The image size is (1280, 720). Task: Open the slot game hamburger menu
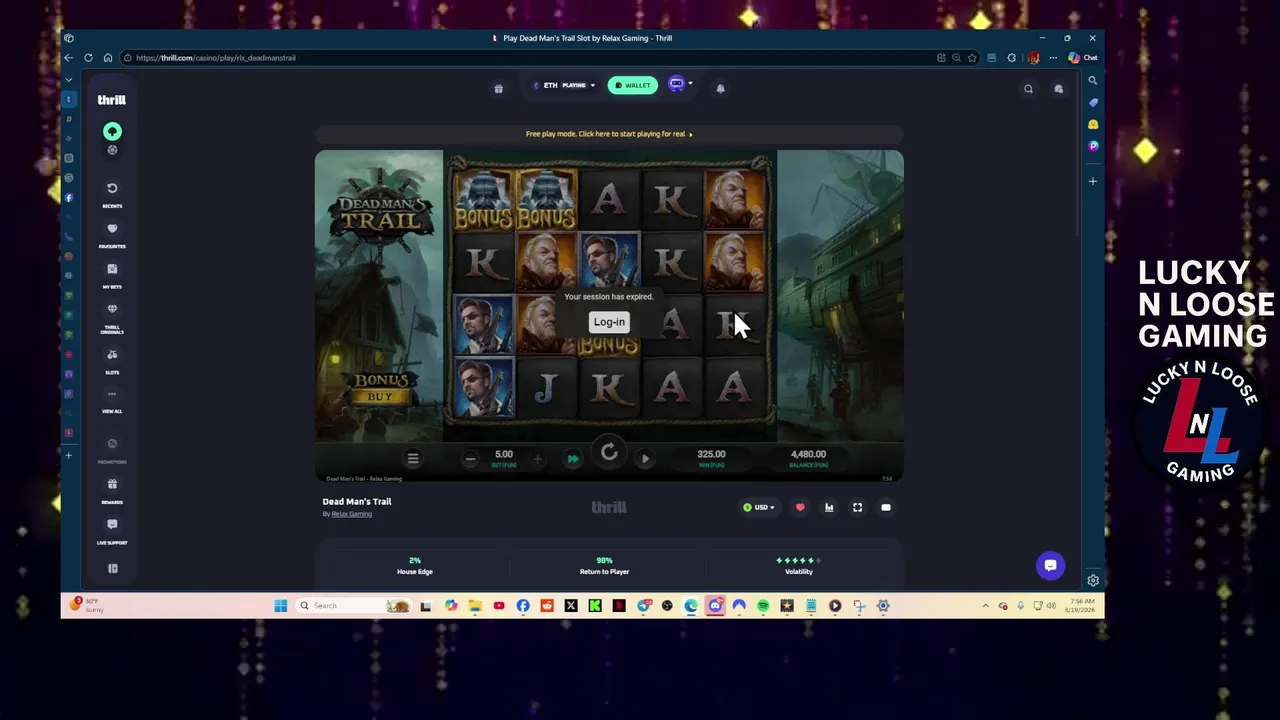[413, 458]
